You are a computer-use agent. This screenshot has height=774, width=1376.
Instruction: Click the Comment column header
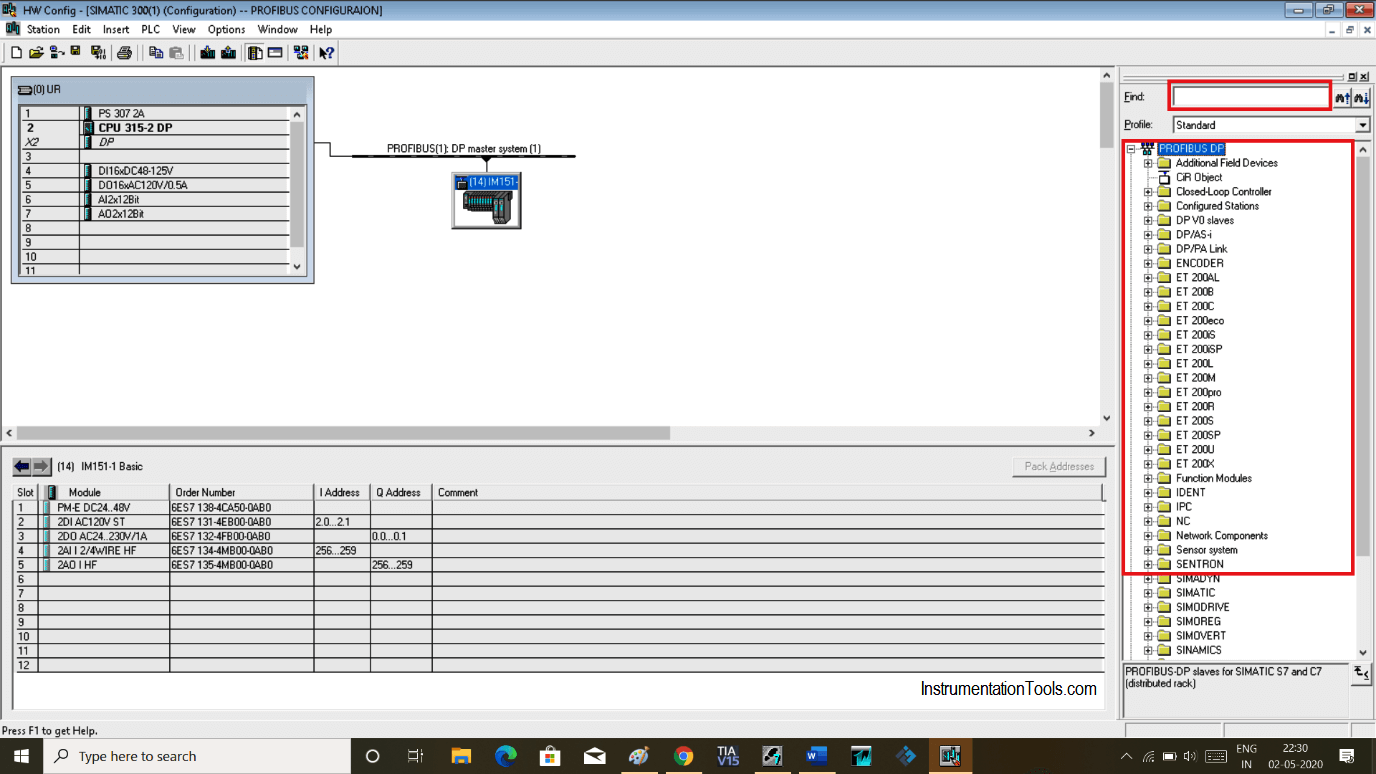click(767, 492)
